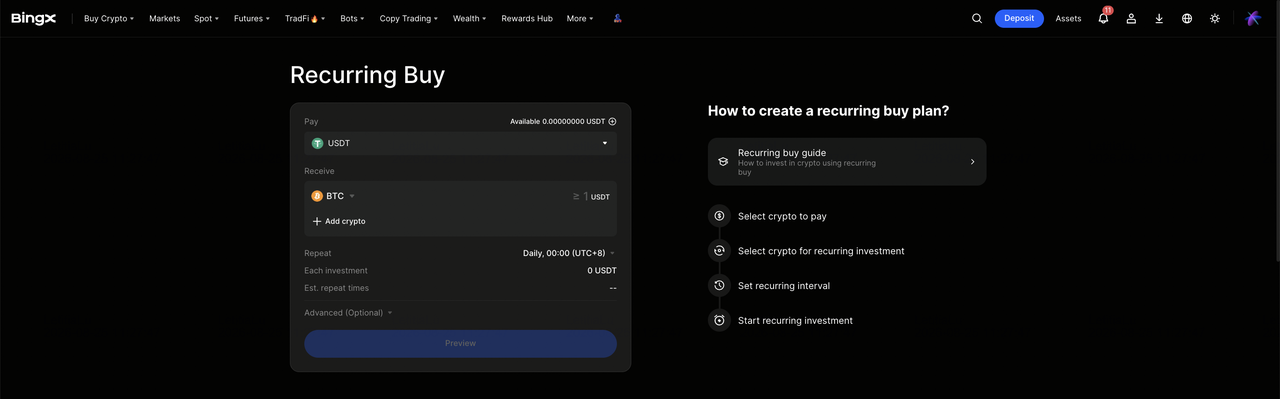Click the add funds plus icon beside Available
1280x399 pixels.
[612, 121]
